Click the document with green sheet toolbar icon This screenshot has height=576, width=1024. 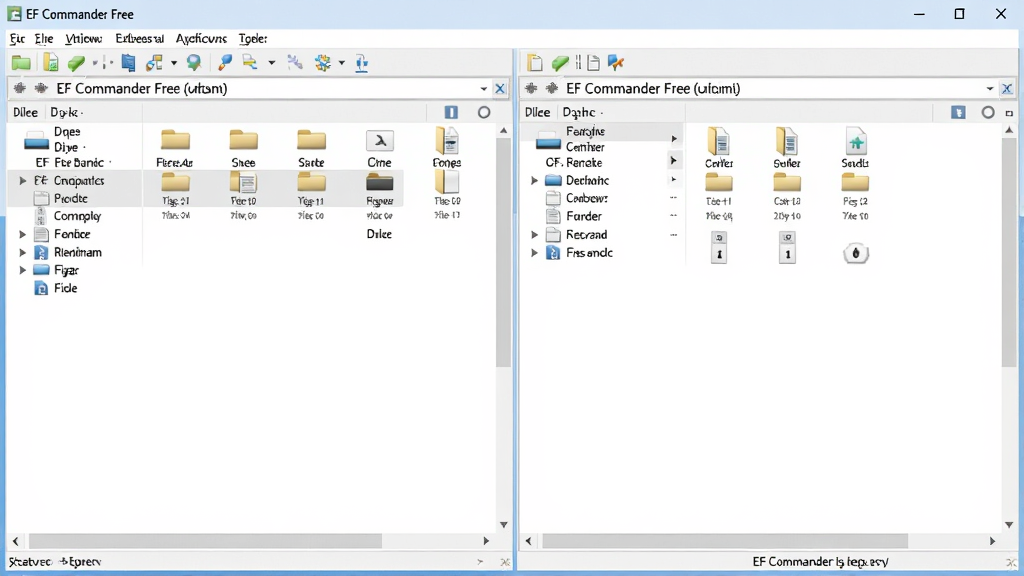(50, 63)
